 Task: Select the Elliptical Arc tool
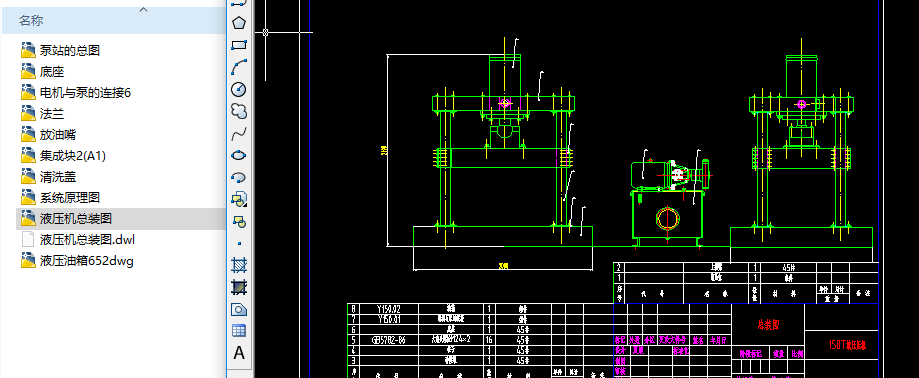tap(239, 177)
